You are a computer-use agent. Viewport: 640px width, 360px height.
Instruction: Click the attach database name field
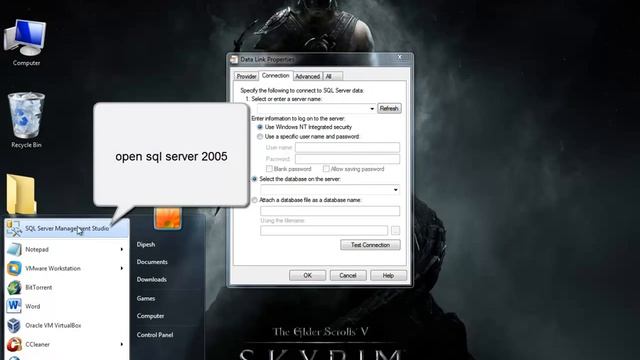coord(330,211)
